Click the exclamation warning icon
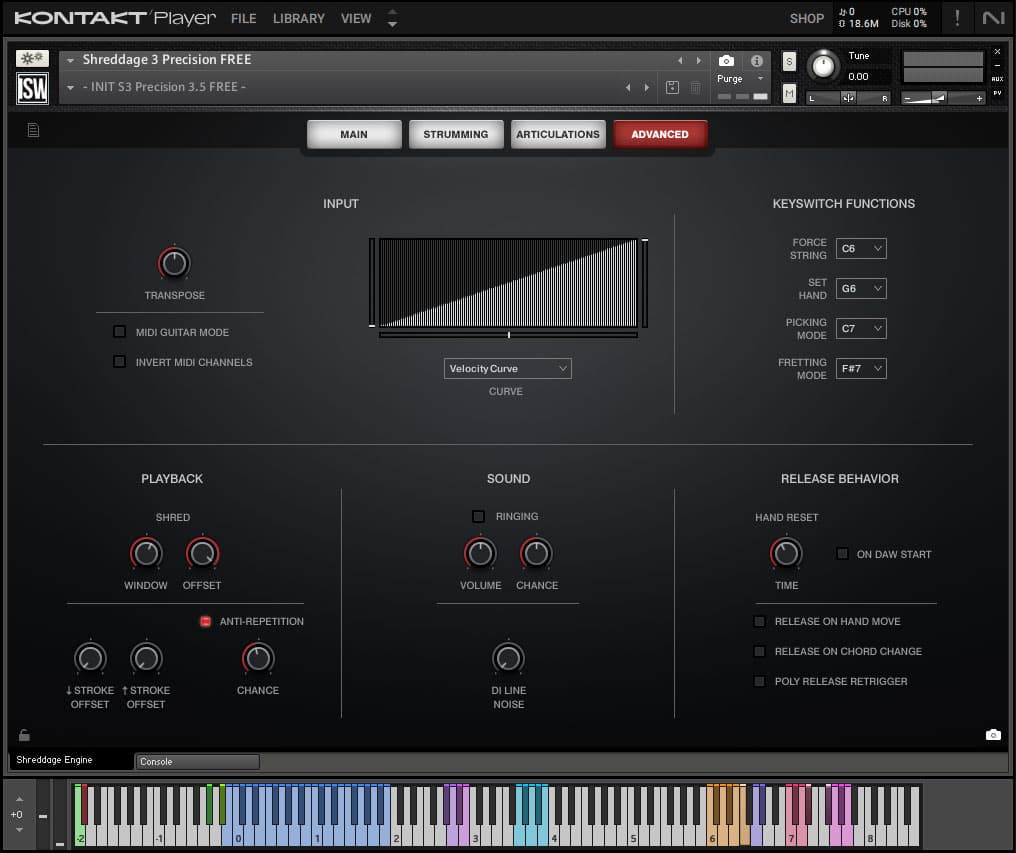This screenshot has height=853, width=1016. [x=958, y=18]
